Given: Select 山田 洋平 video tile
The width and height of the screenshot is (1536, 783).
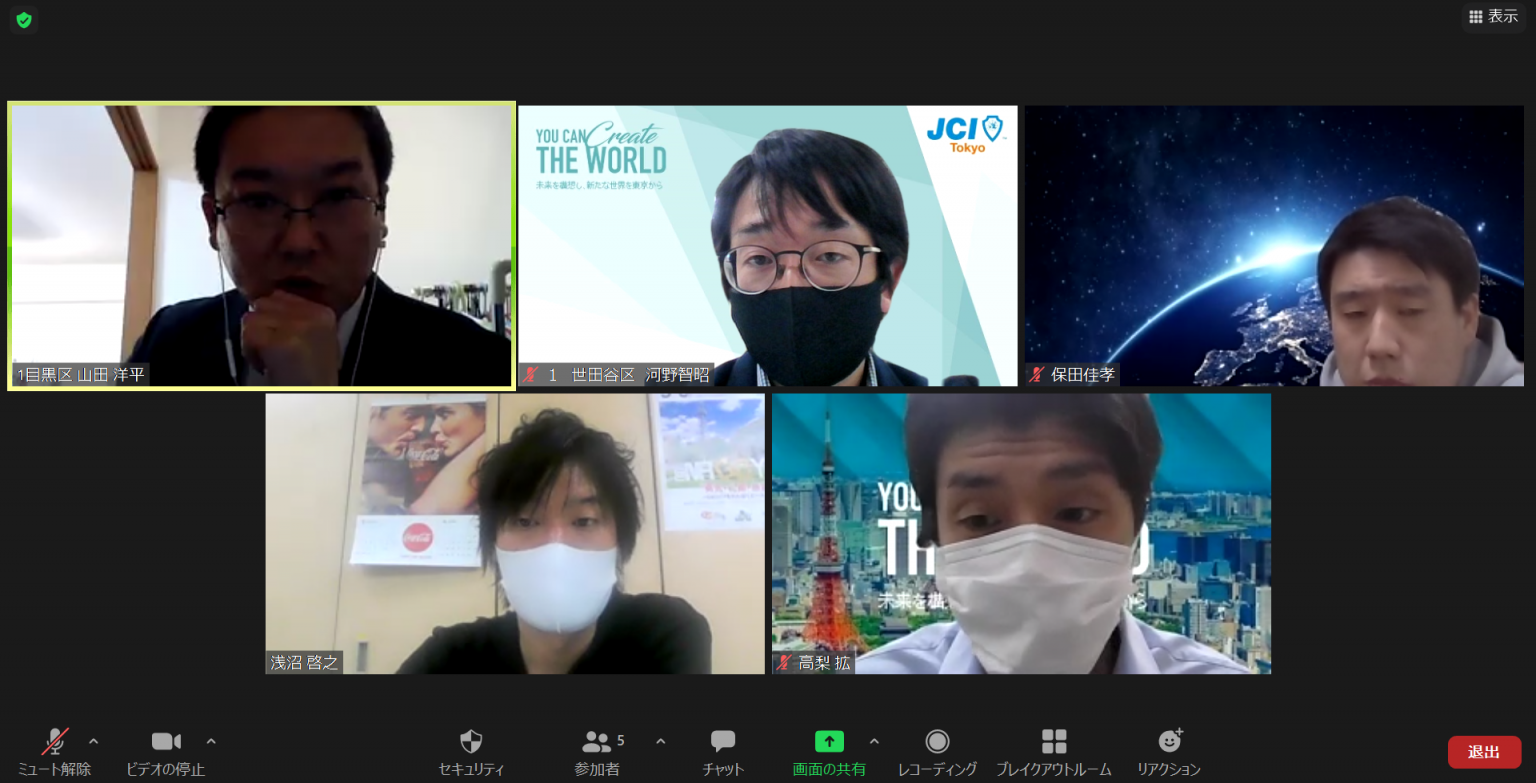Looking at the screenshot, I should 262,245.
